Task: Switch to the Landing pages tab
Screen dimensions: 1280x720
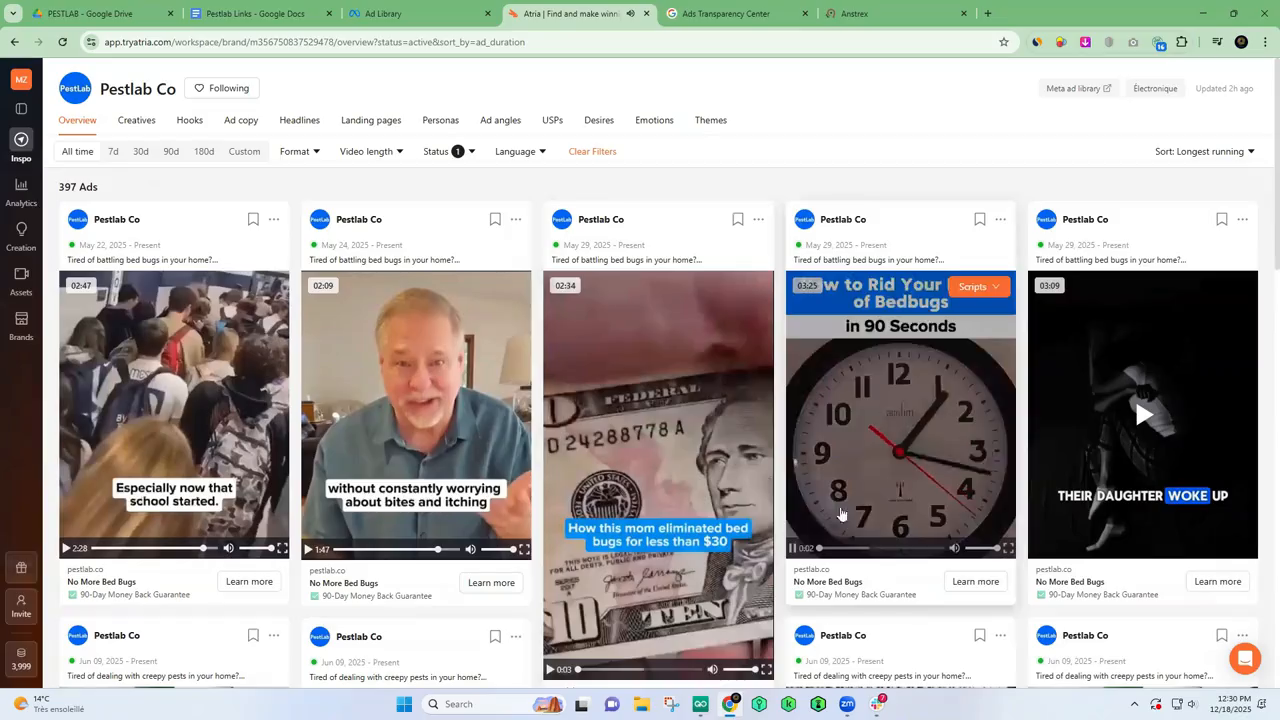Action: click(371, 120)
